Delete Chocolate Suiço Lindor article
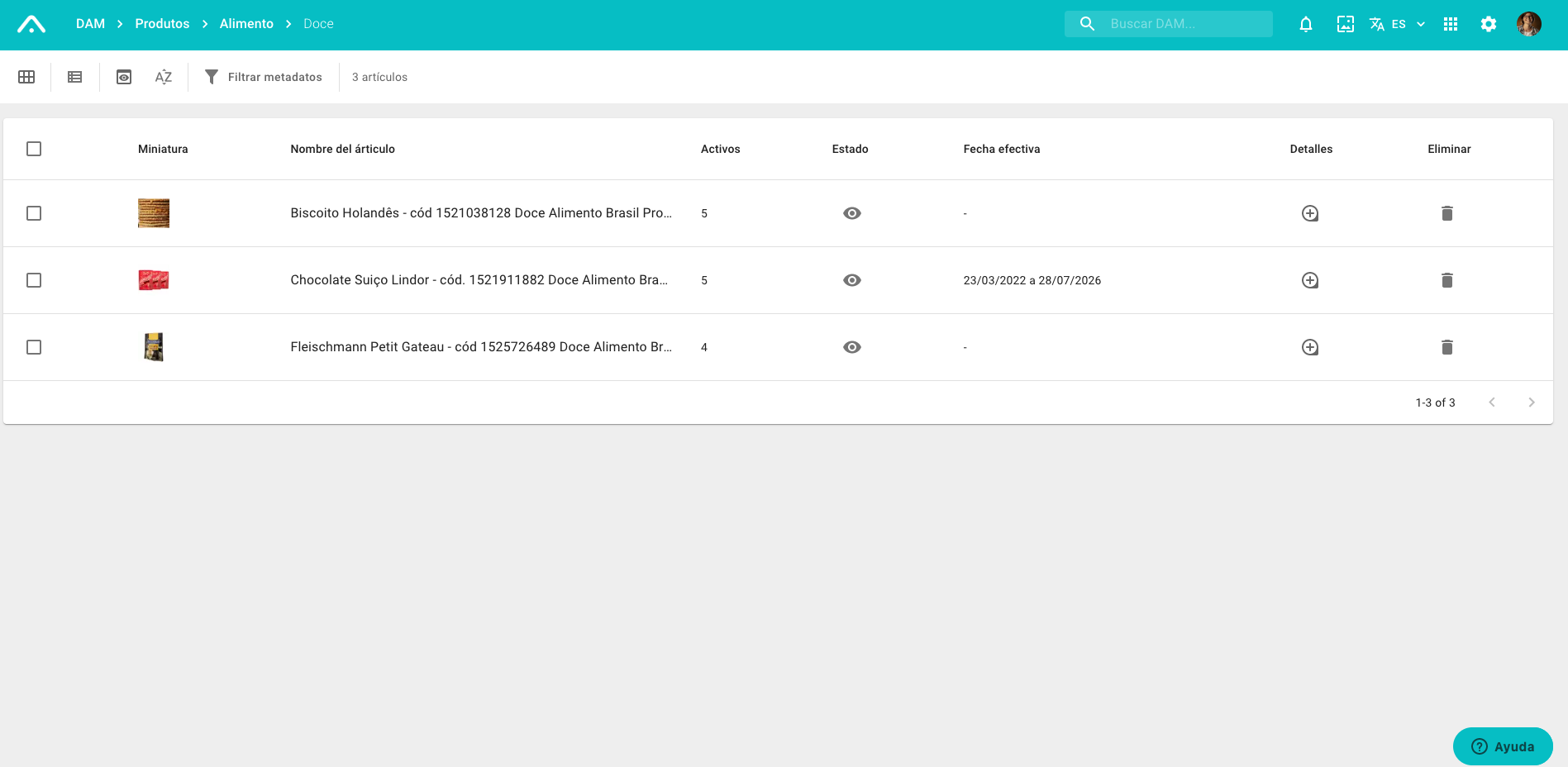 (1447, 280)
